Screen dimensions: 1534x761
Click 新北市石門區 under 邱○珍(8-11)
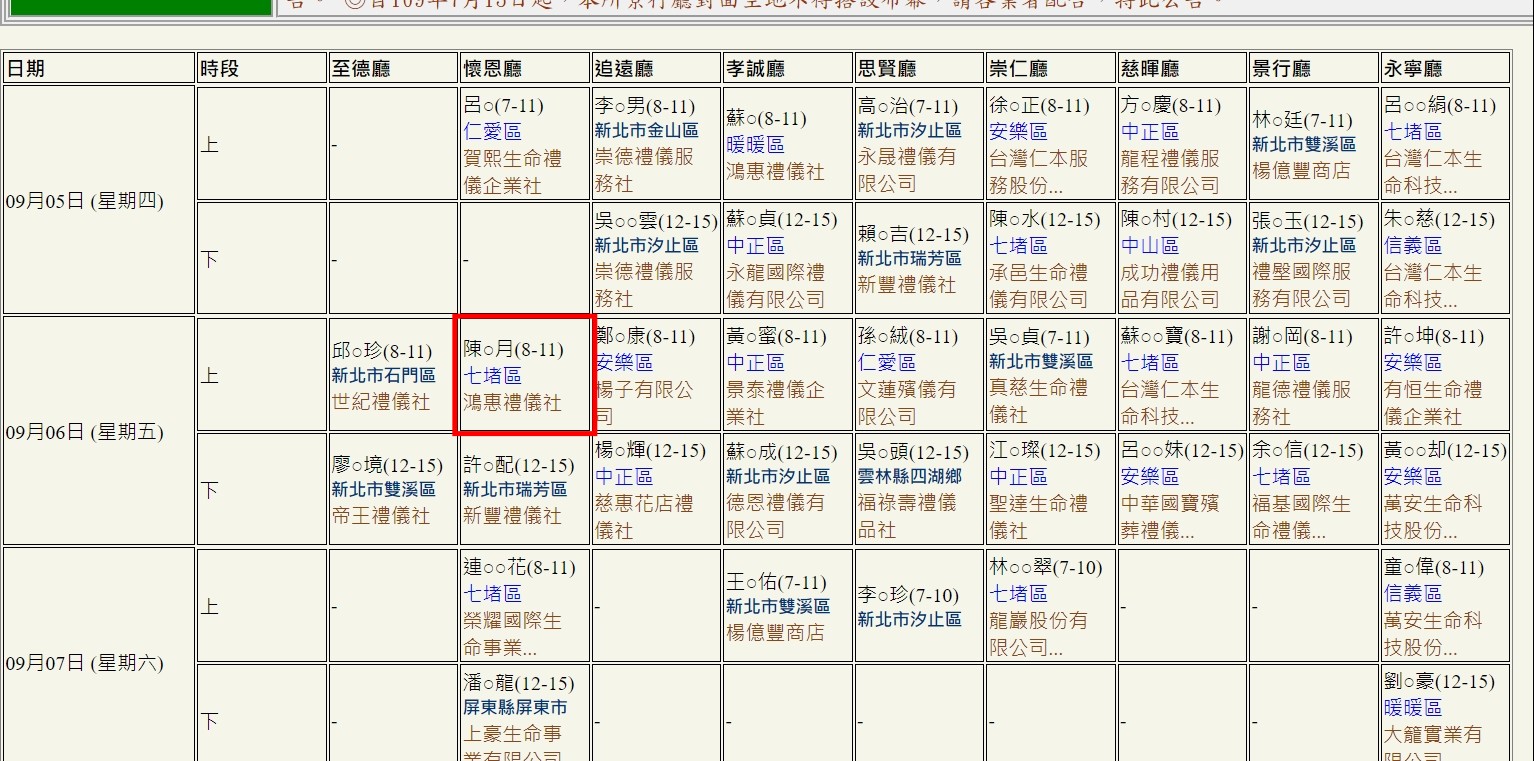[383, 376]
